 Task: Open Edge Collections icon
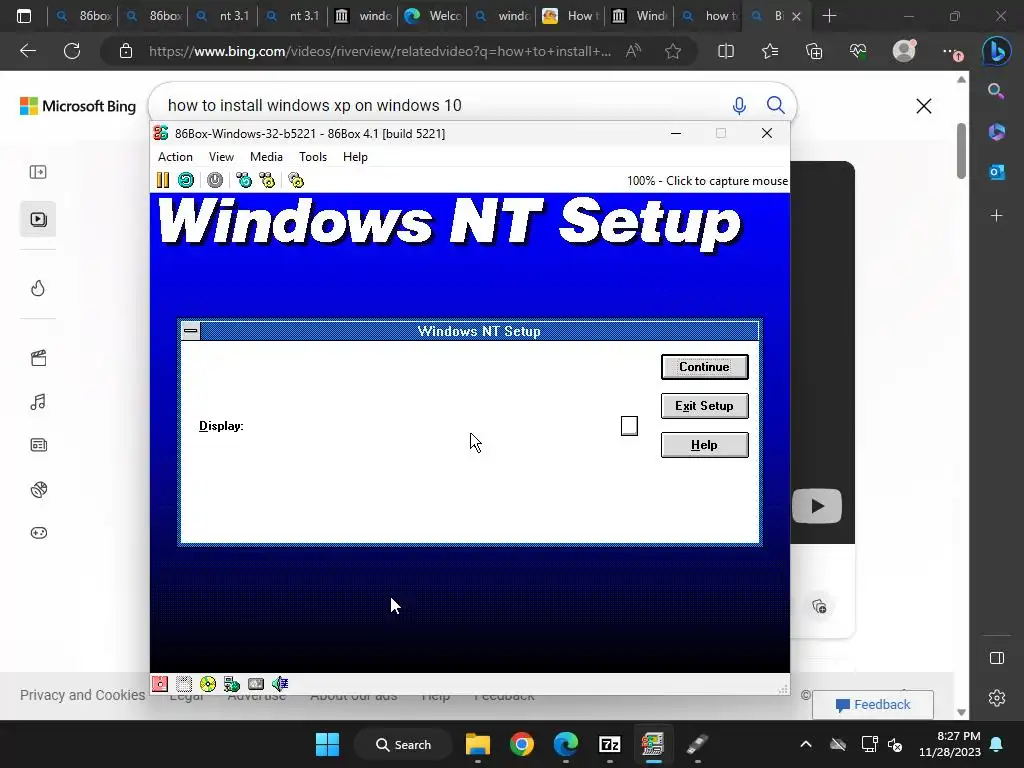814,51
